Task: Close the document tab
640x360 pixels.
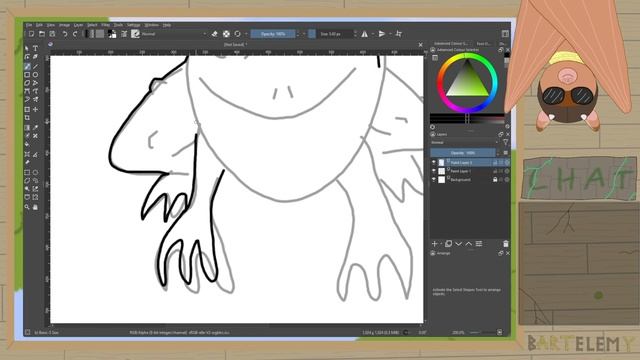Action: pos(420,44)
